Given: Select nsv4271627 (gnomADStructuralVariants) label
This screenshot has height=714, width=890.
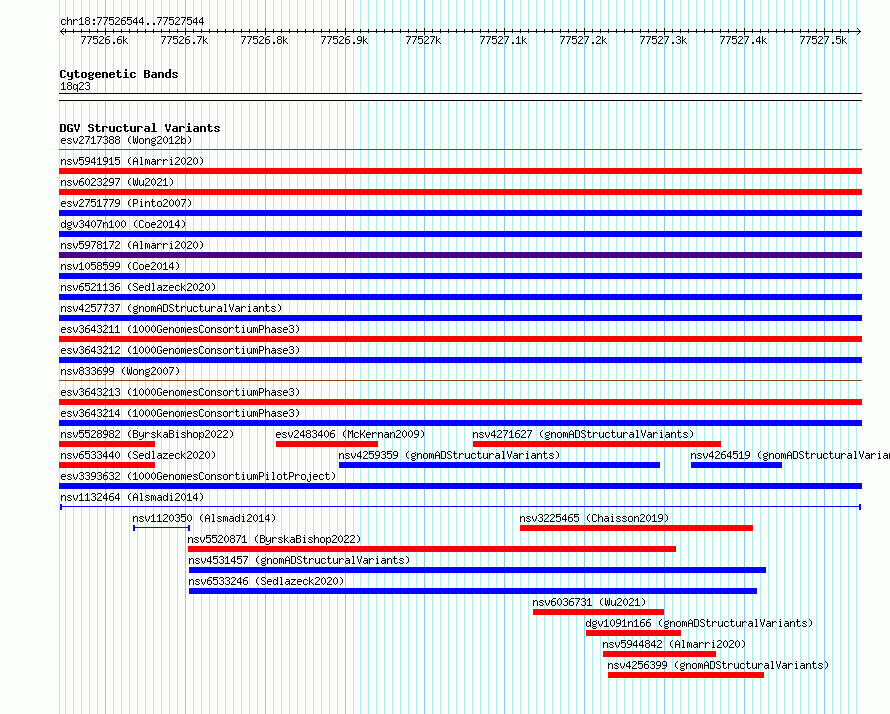Looking at the screenshot, I should pos(583,434).
